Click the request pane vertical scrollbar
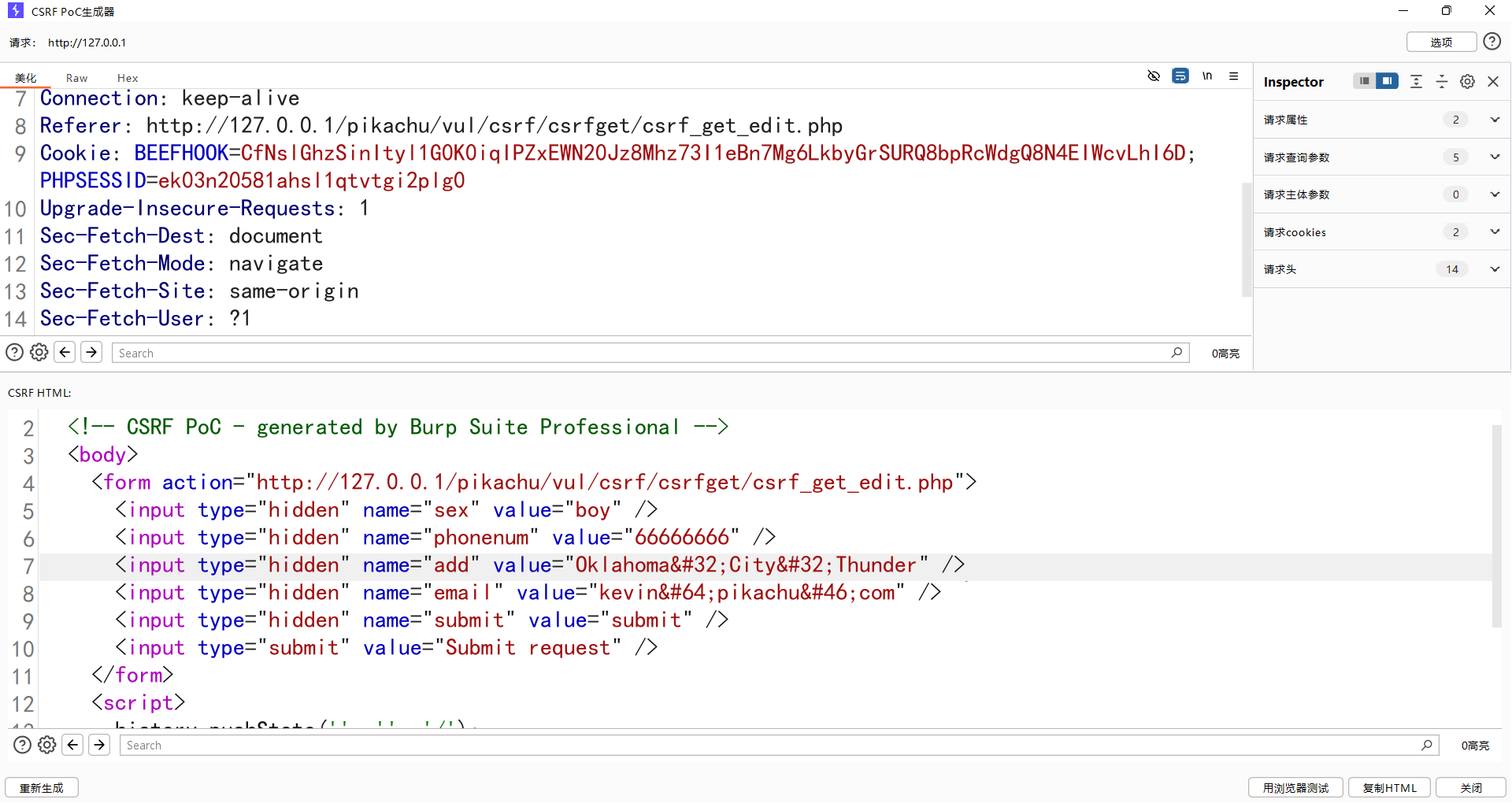 pyautogui.click(x=1247, y=239)
